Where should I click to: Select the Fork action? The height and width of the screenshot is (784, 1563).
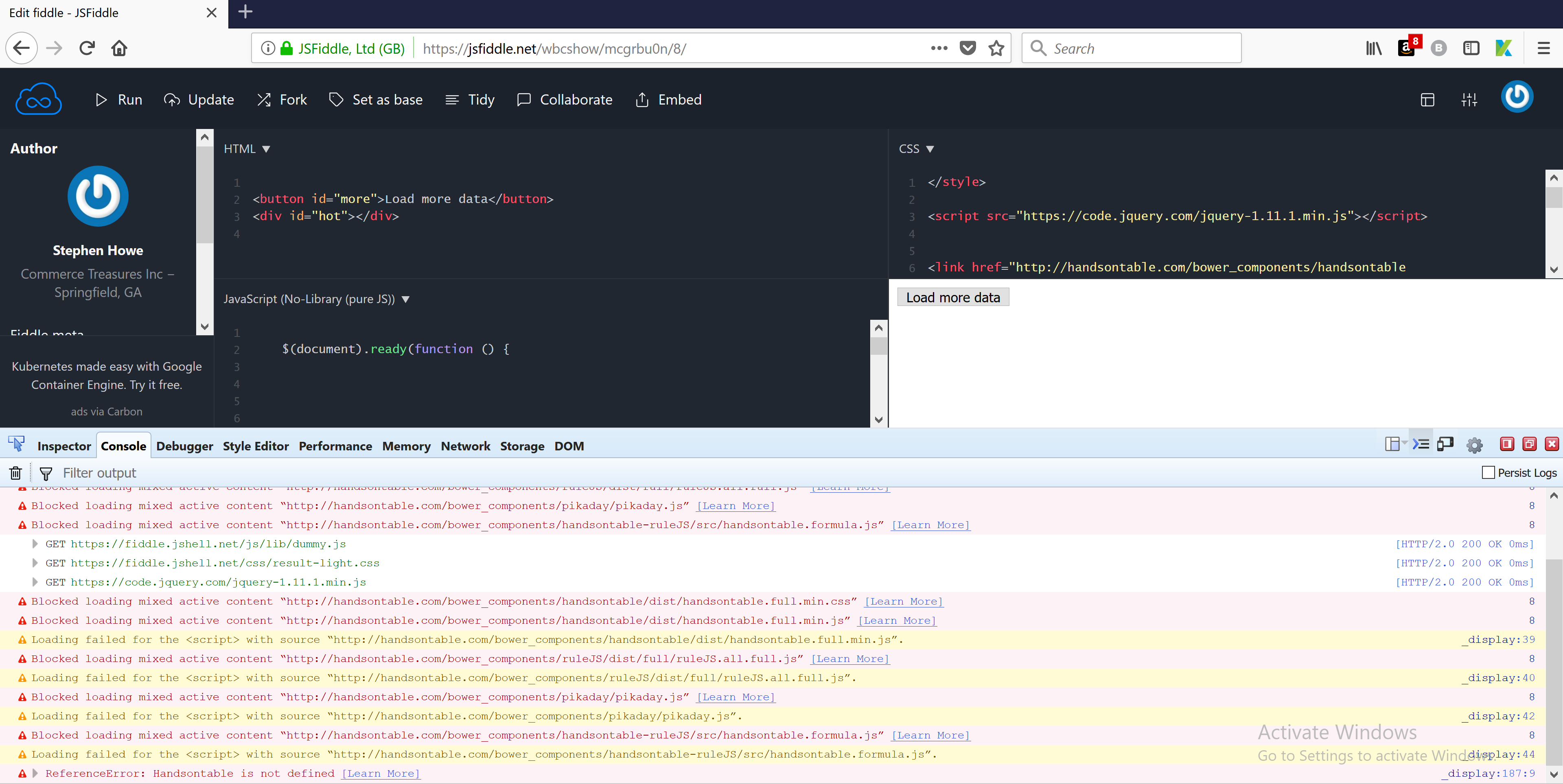pos(264,99)
